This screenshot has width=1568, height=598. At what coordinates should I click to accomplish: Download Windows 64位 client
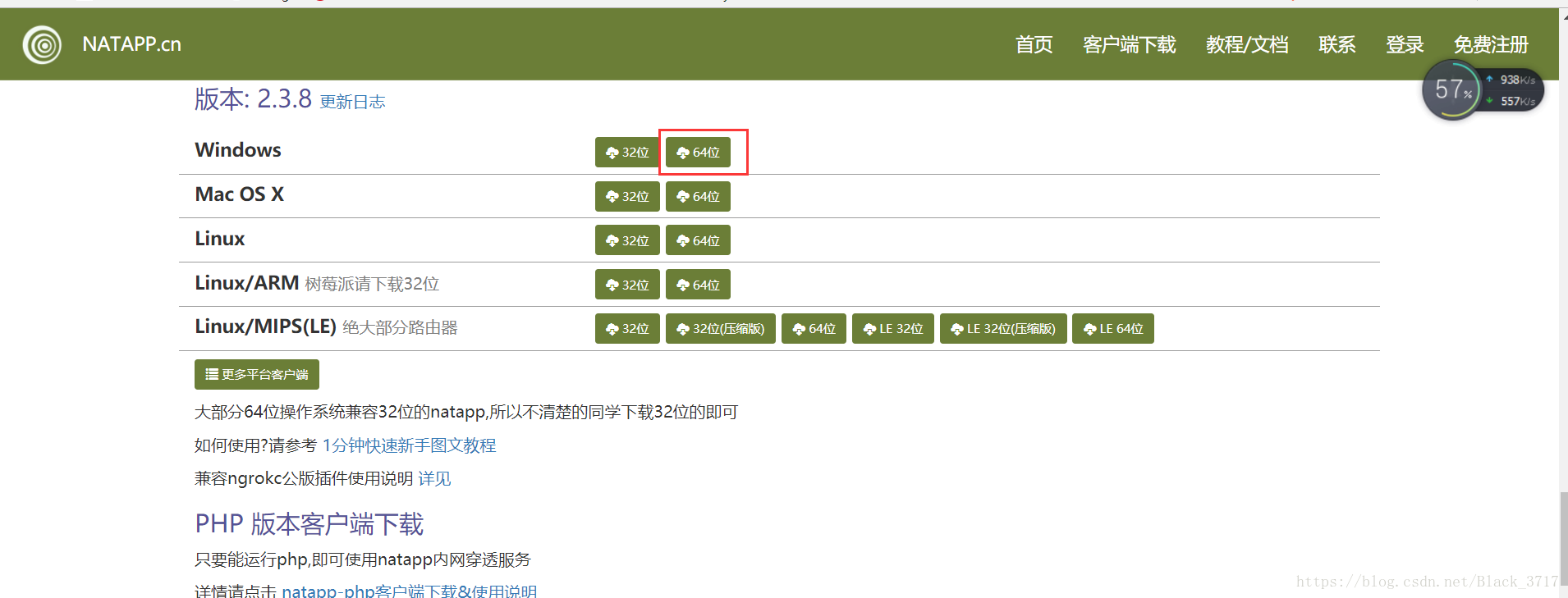(698, 153)
